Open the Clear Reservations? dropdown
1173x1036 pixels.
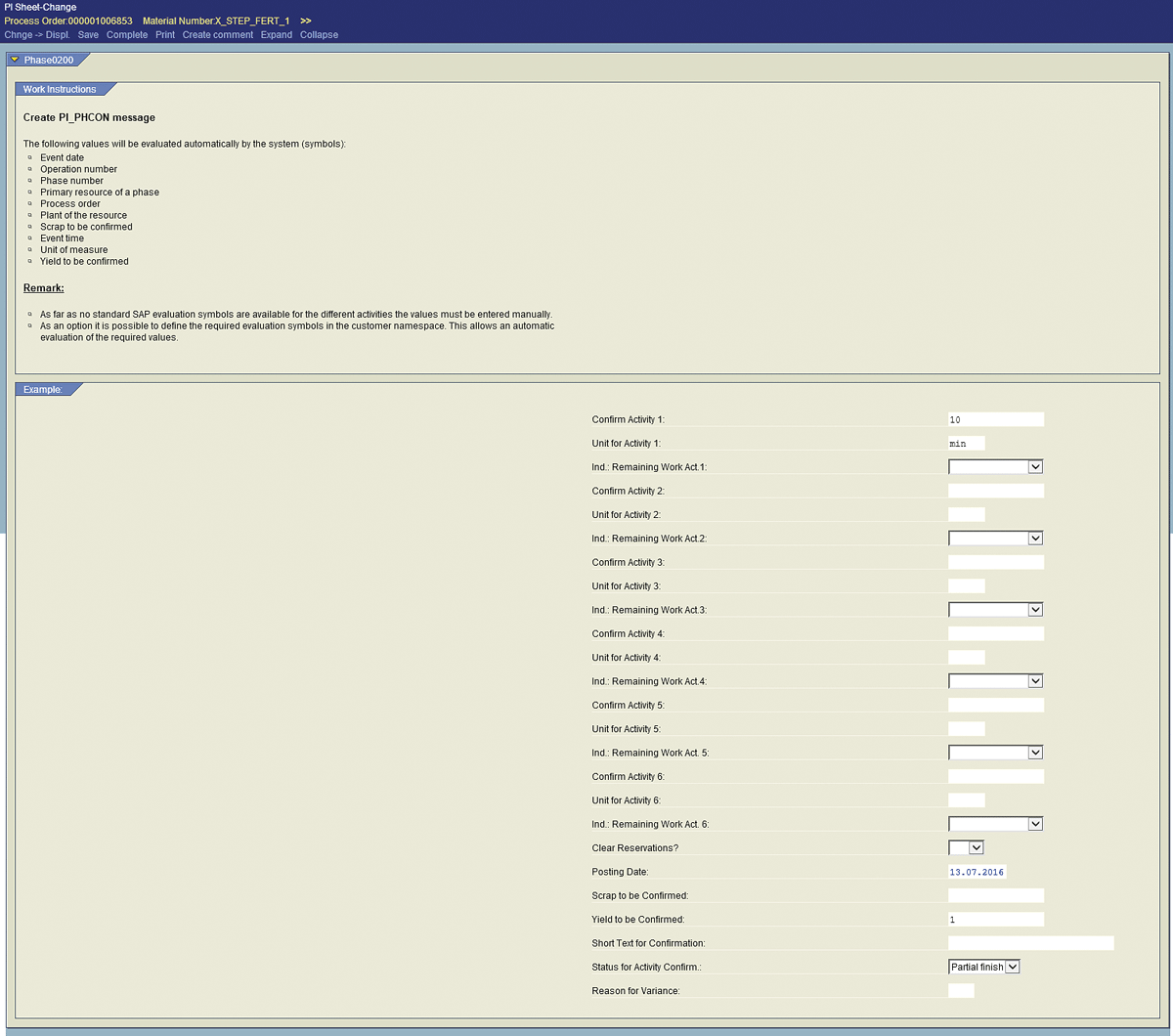coord(976,847)
